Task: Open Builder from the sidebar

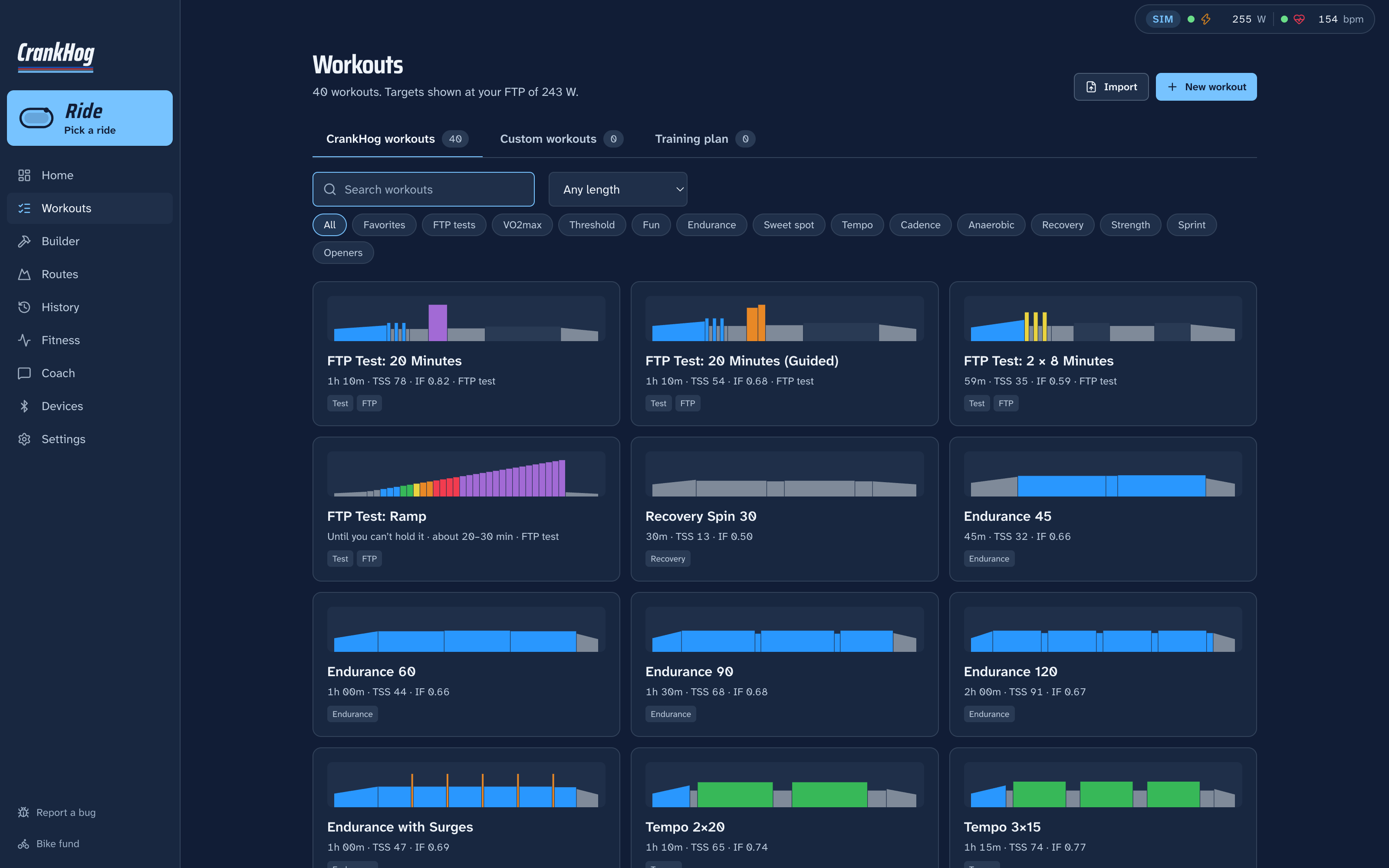Action: [x=89, y=241]
